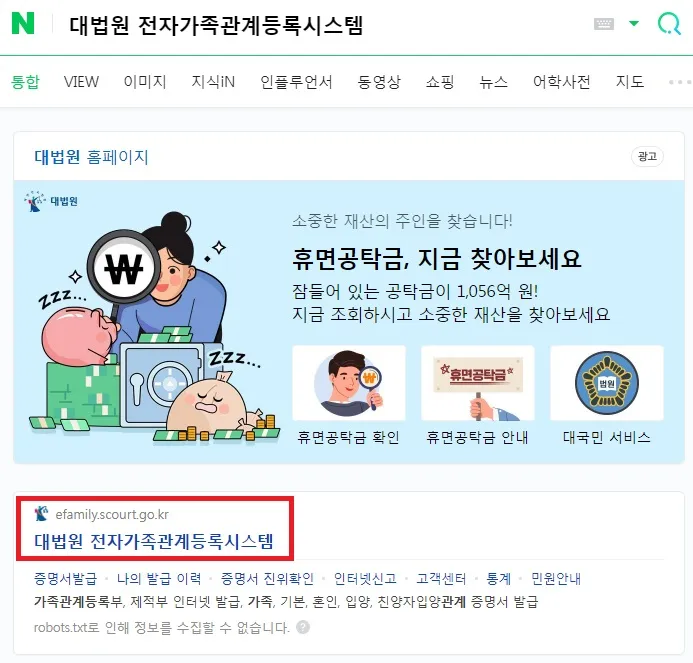This screenshot has height=663, width=693.
Task: Open the on-screen keyboard icon
Action: tap(603, 23)
